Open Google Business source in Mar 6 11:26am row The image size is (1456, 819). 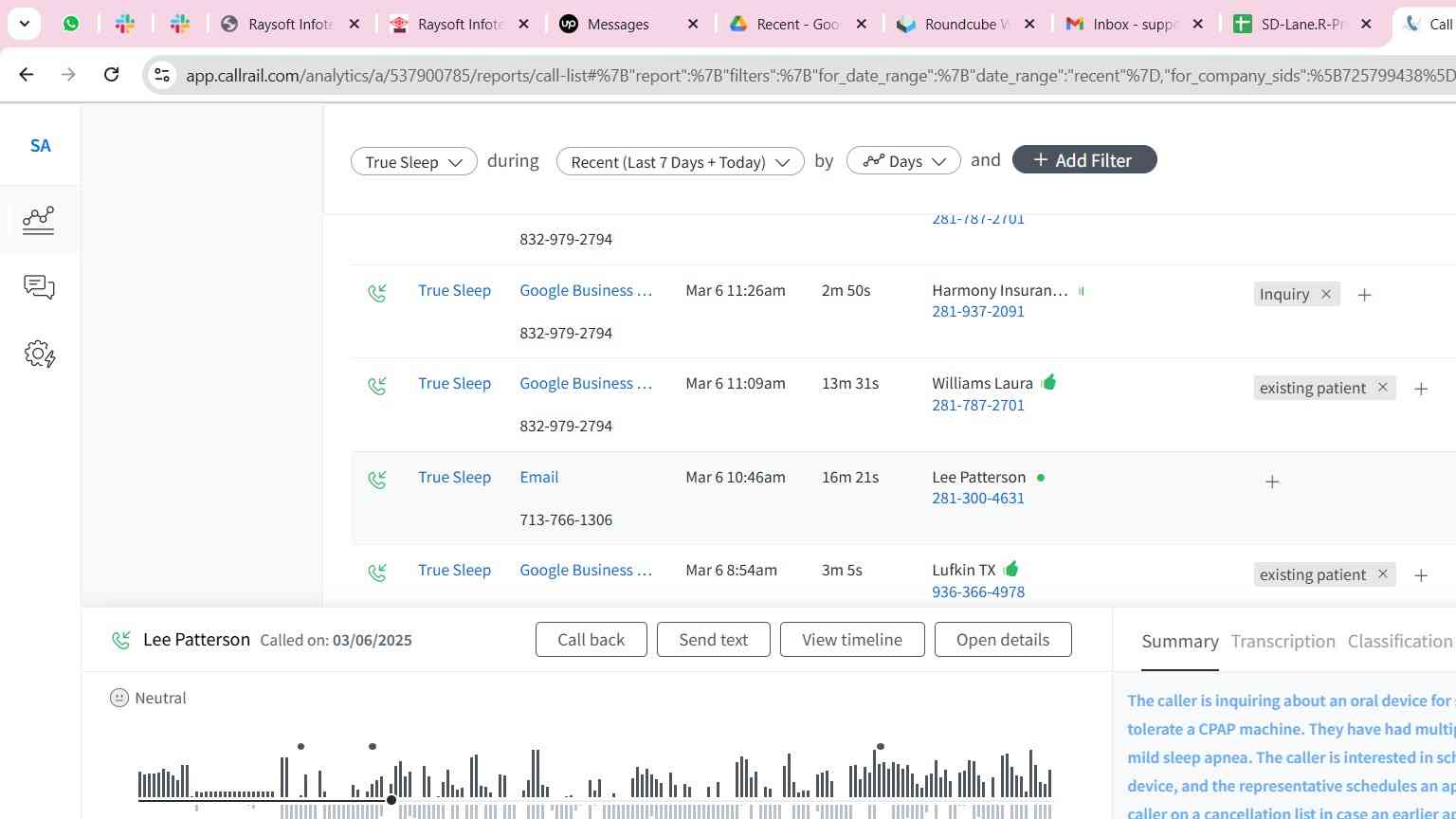586,290
